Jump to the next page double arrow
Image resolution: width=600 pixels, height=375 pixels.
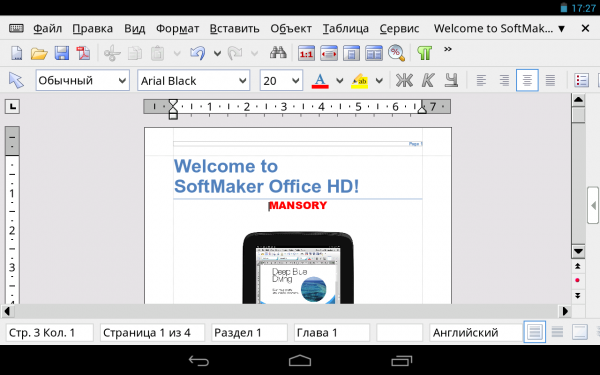tap(578, 295)
